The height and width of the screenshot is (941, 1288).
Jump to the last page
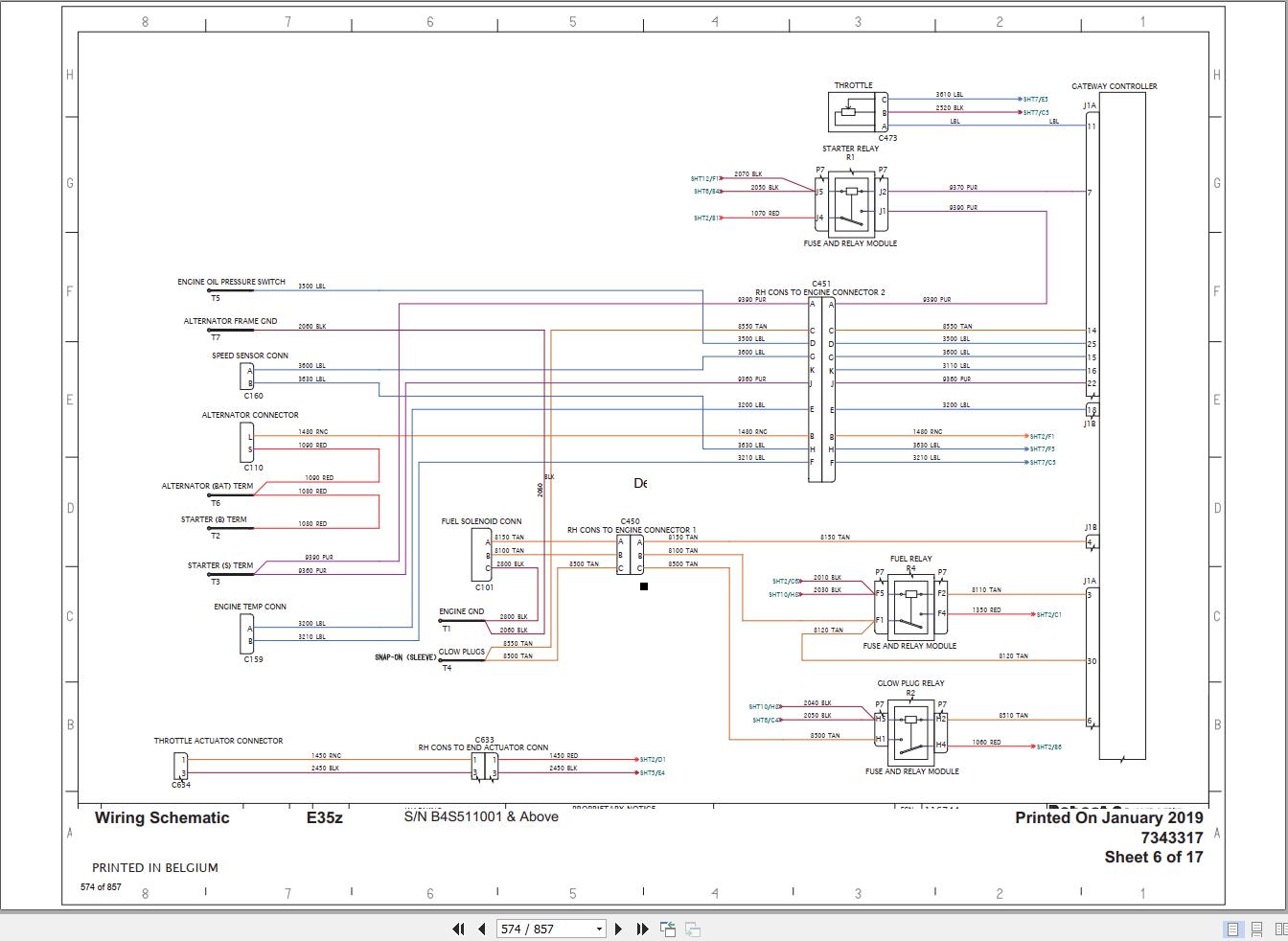coord(642,929)
